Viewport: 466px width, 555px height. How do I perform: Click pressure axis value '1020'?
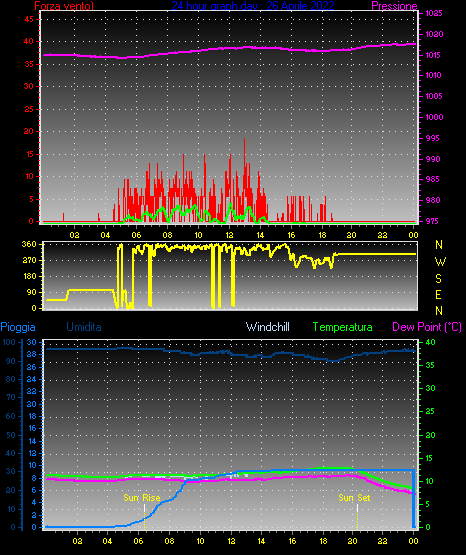point(434,34)
